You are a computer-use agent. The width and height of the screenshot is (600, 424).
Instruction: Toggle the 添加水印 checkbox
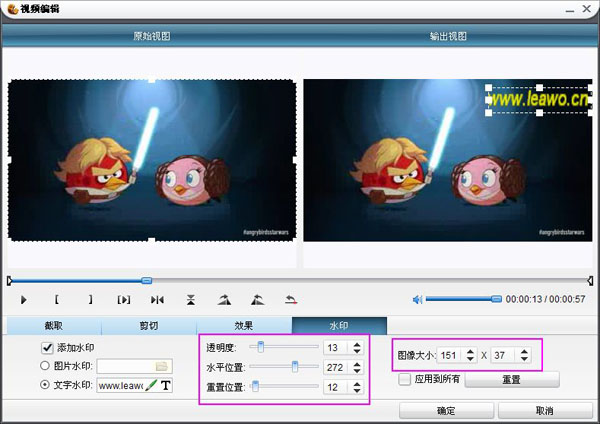tap(47, 348)
